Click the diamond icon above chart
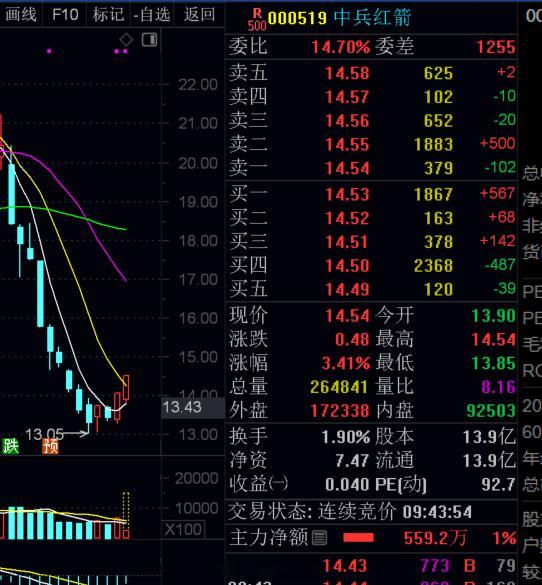Image resolution: width=542 pixels, height=585 pixels. pos(126,39)
